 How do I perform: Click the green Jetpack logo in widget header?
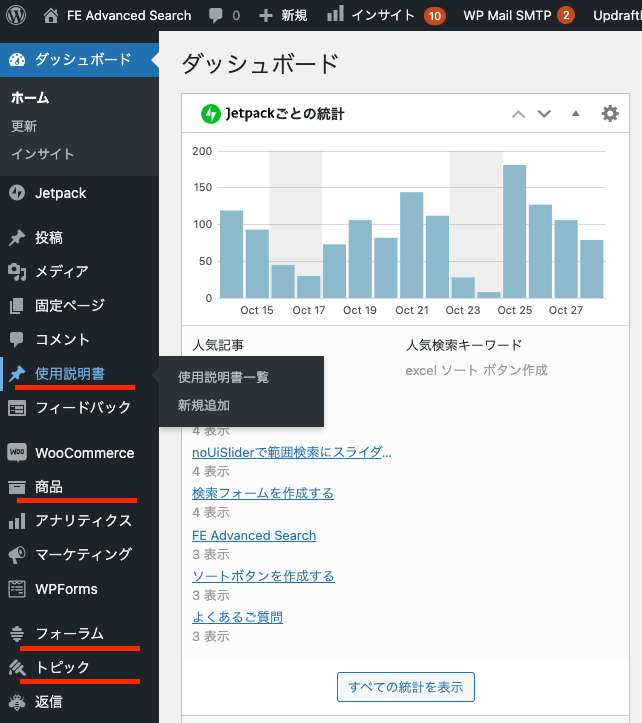(211, 114)
